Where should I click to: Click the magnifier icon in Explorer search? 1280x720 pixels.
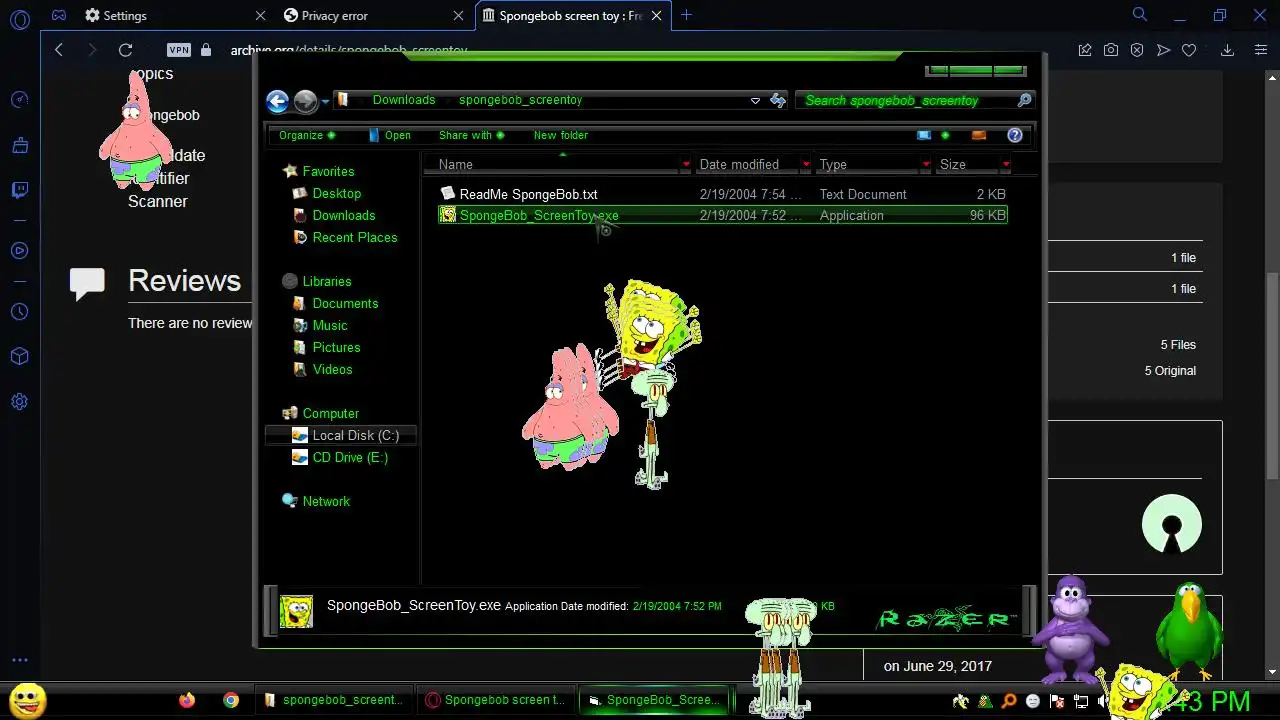[x=1024, y=100]
